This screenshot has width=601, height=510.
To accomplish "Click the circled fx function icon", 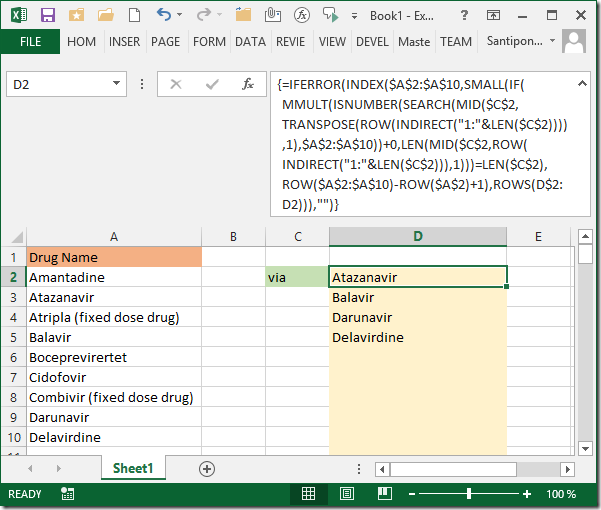I will click(x=302, y=15).
